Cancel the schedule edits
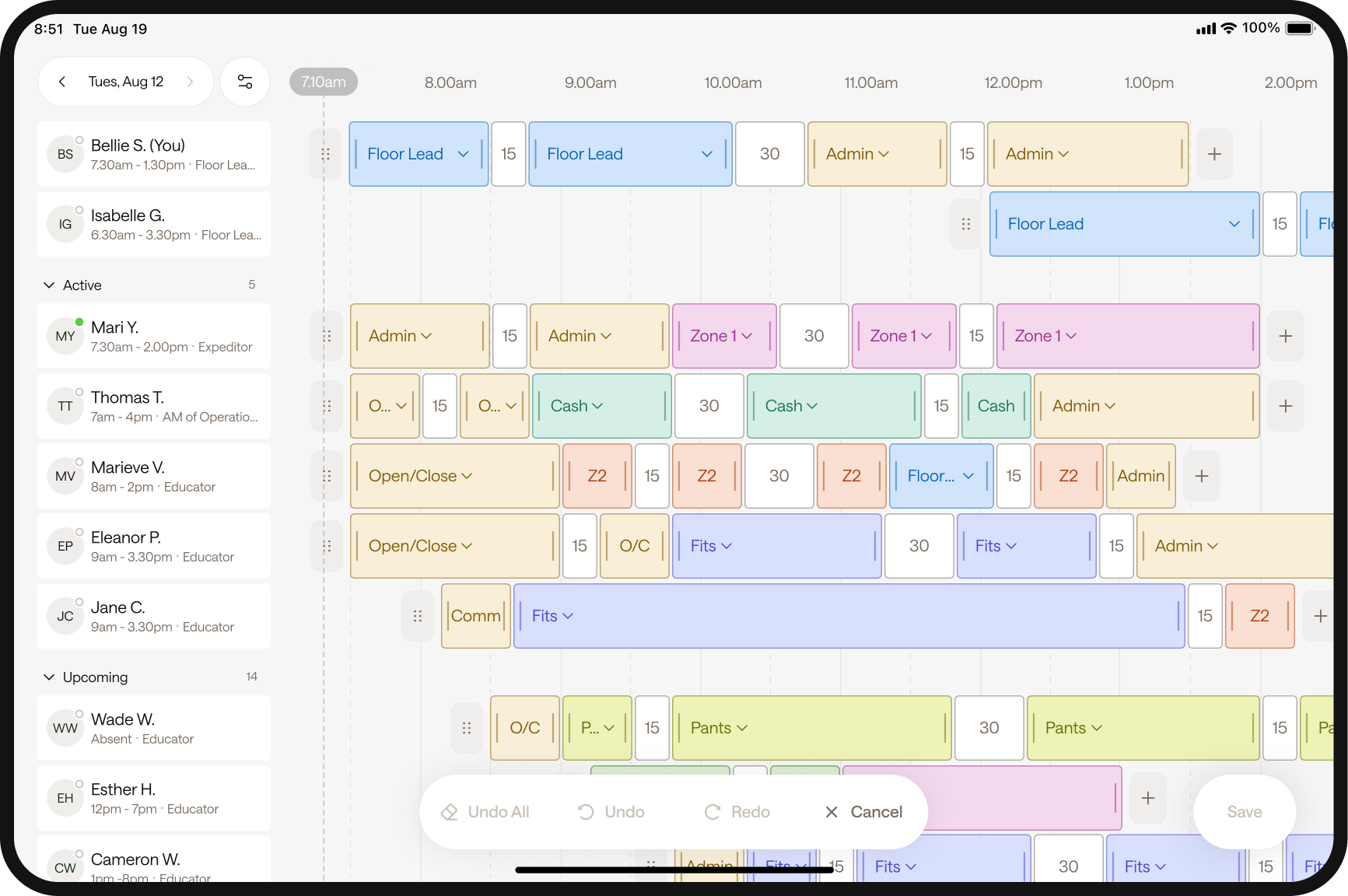Image resolution: width=1348 pixels, height=896 pixels. pyautogui.click(x=863, y=812)
